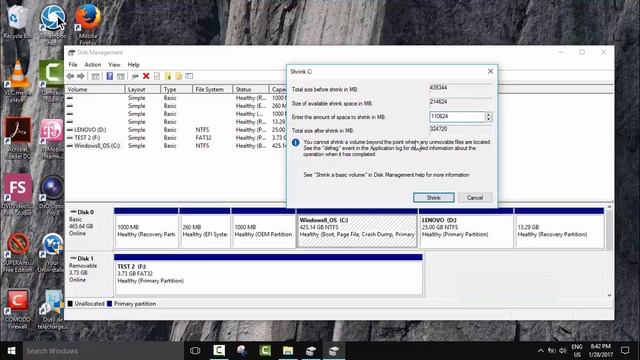Select the TEST 2 (F:) volume row

tap(176, 138)
